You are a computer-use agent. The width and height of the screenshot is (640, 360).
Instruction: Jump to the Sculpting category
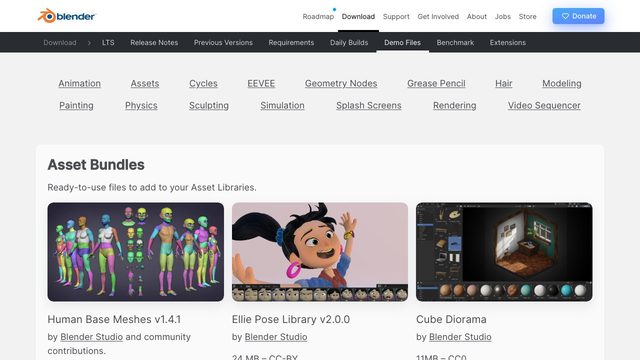pos(209,105)
